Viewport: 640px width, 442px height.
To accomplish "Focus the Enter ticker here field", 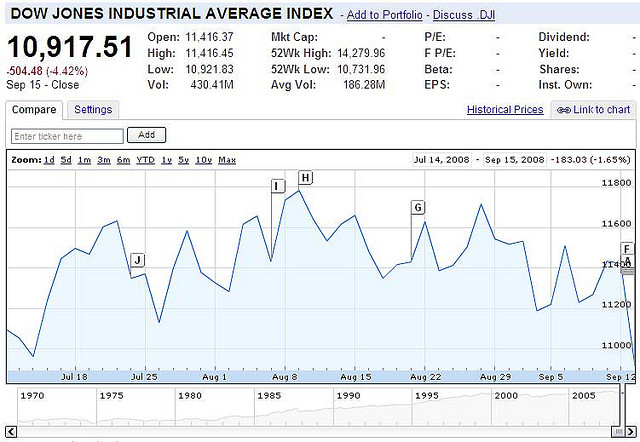I will point(67,136).
